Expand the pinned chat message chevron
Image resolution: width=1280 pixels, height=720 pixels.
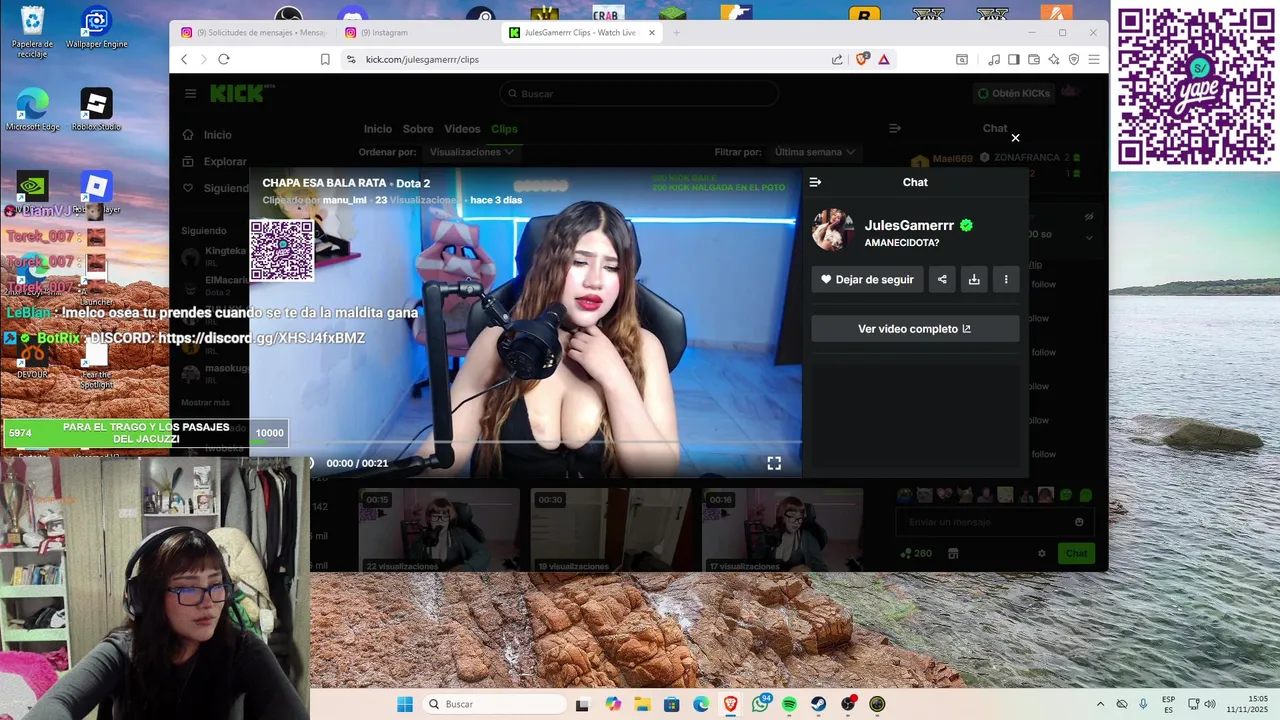1089,237
